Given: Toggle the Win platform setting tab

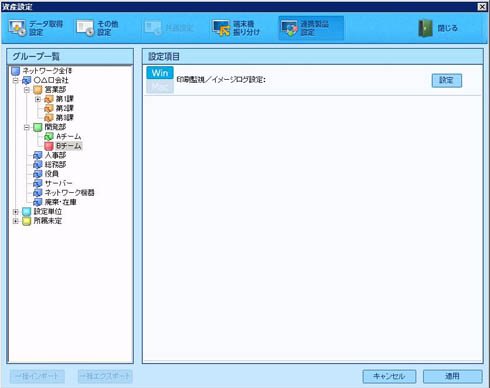Looking at the screenshot, I should pos(160,73).
